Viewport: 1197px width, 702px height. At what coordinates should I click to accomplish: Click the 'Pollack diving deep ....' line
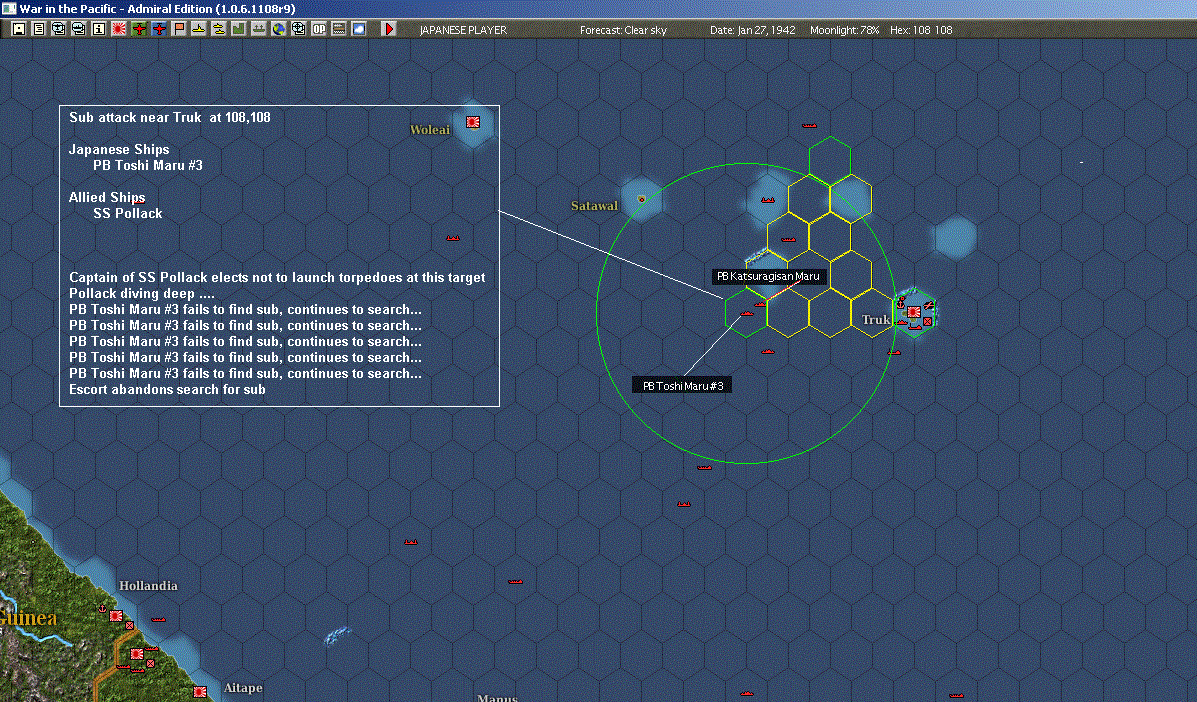(141, 294)
